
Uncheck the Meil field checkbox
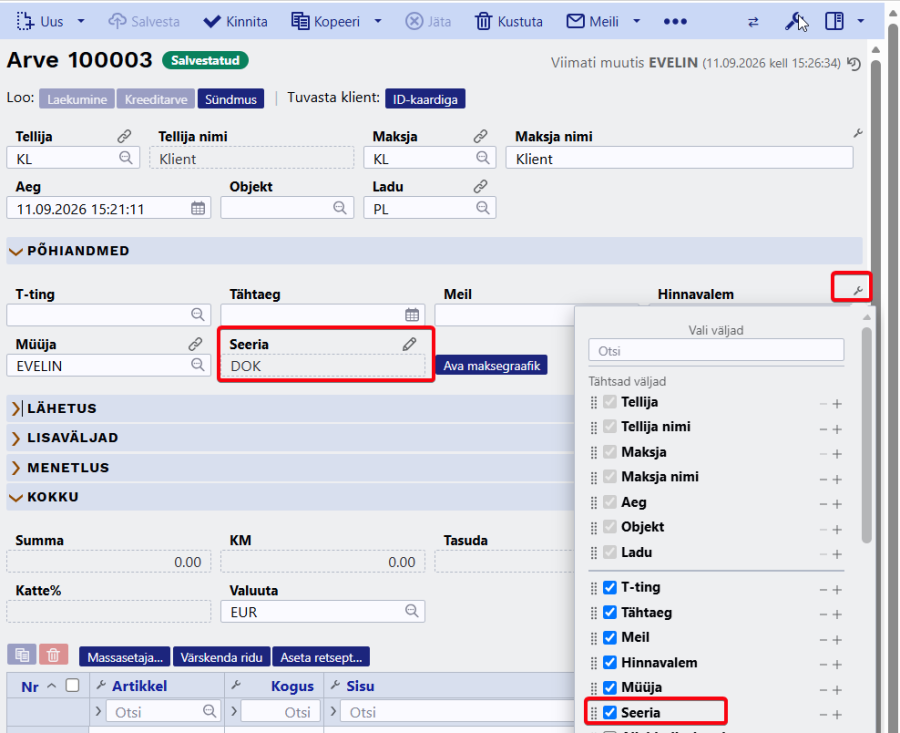tap(610, 637)
